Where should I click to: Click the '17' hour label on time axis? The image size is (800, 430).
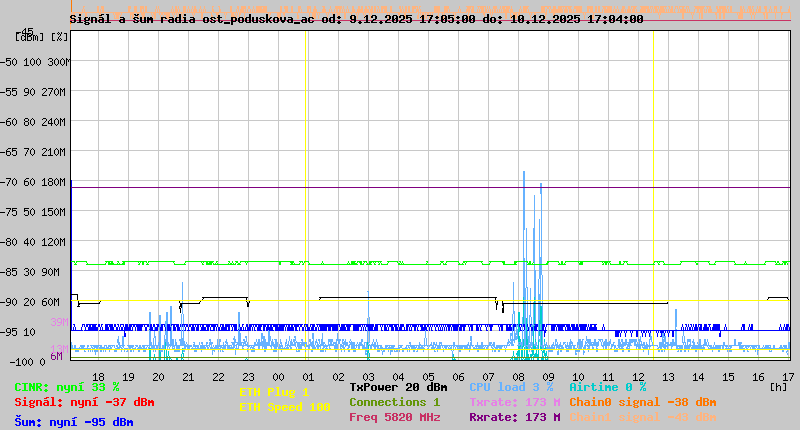tap(788, 377)
